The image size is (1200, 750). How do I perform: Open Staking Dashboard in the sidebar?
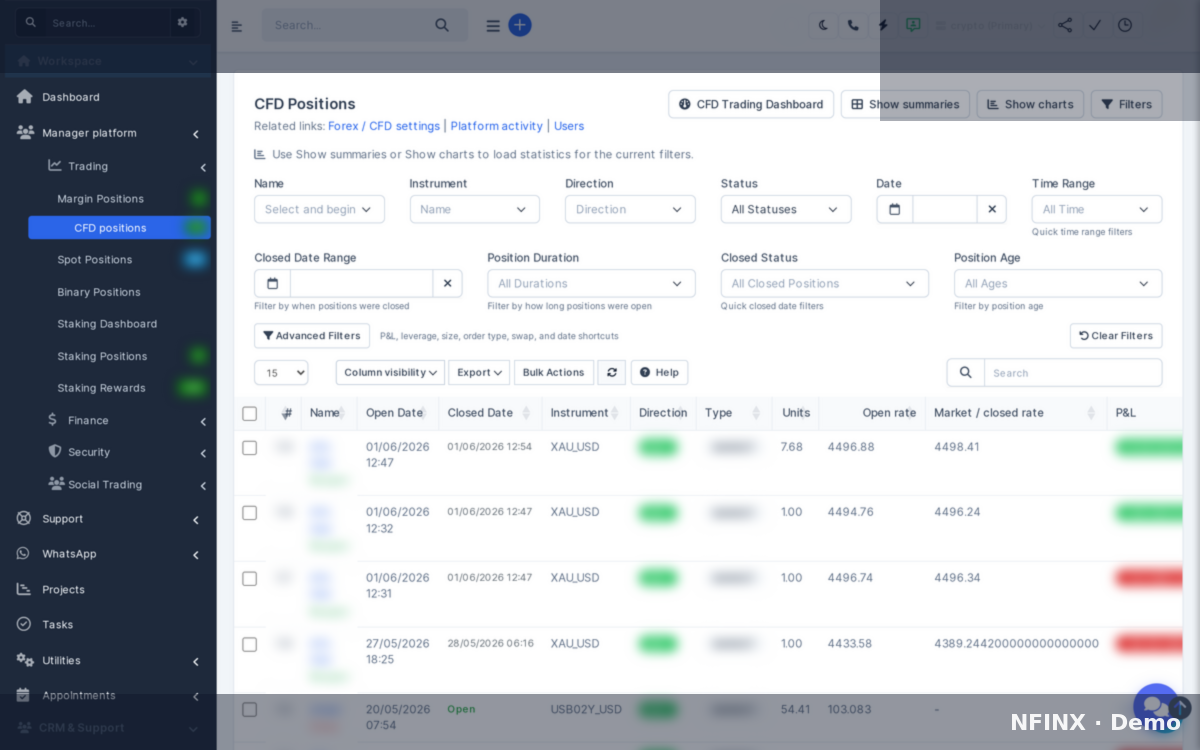[107, 324]
